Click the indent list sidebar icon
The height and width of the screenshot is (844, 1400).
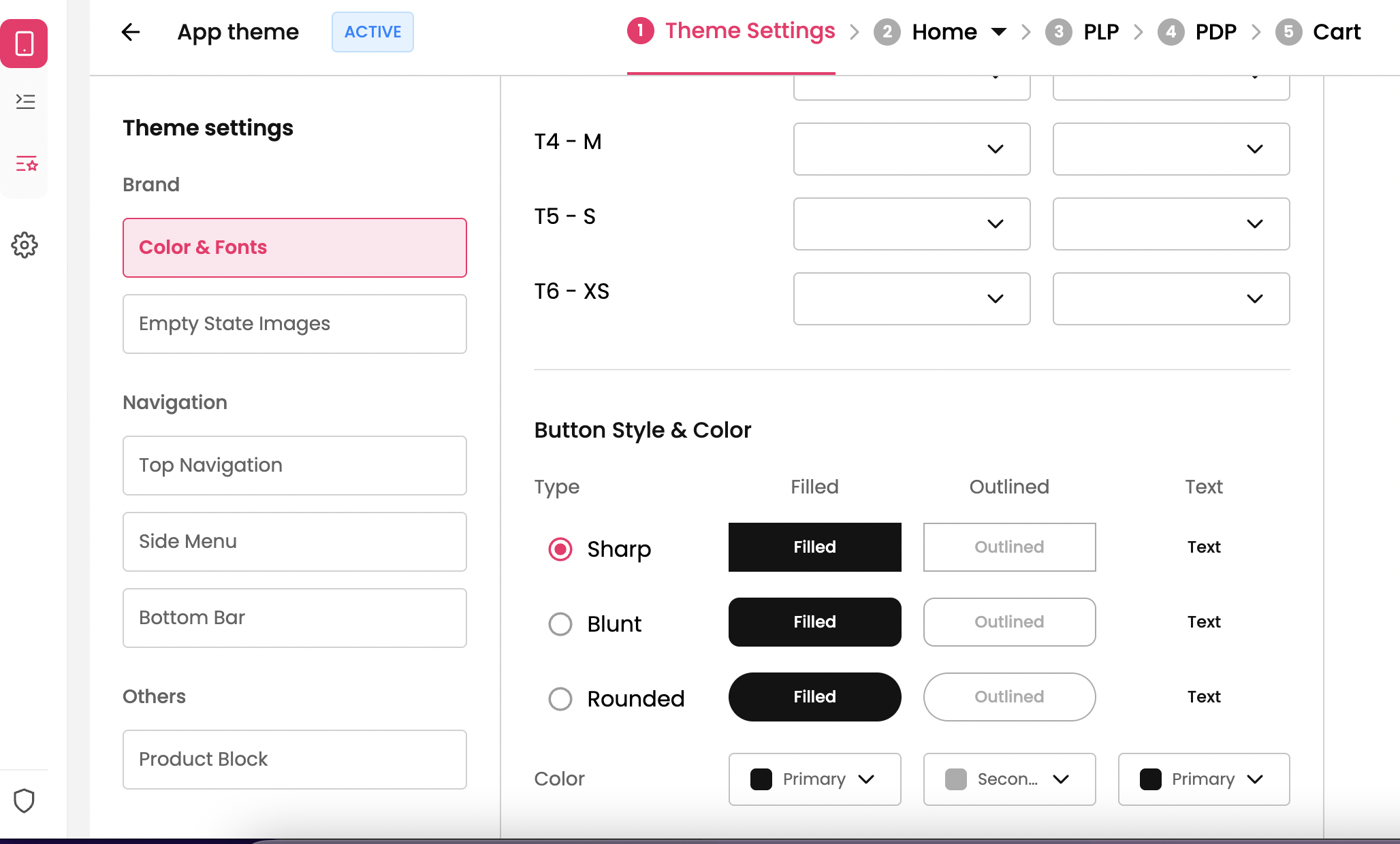pos(25,101)
